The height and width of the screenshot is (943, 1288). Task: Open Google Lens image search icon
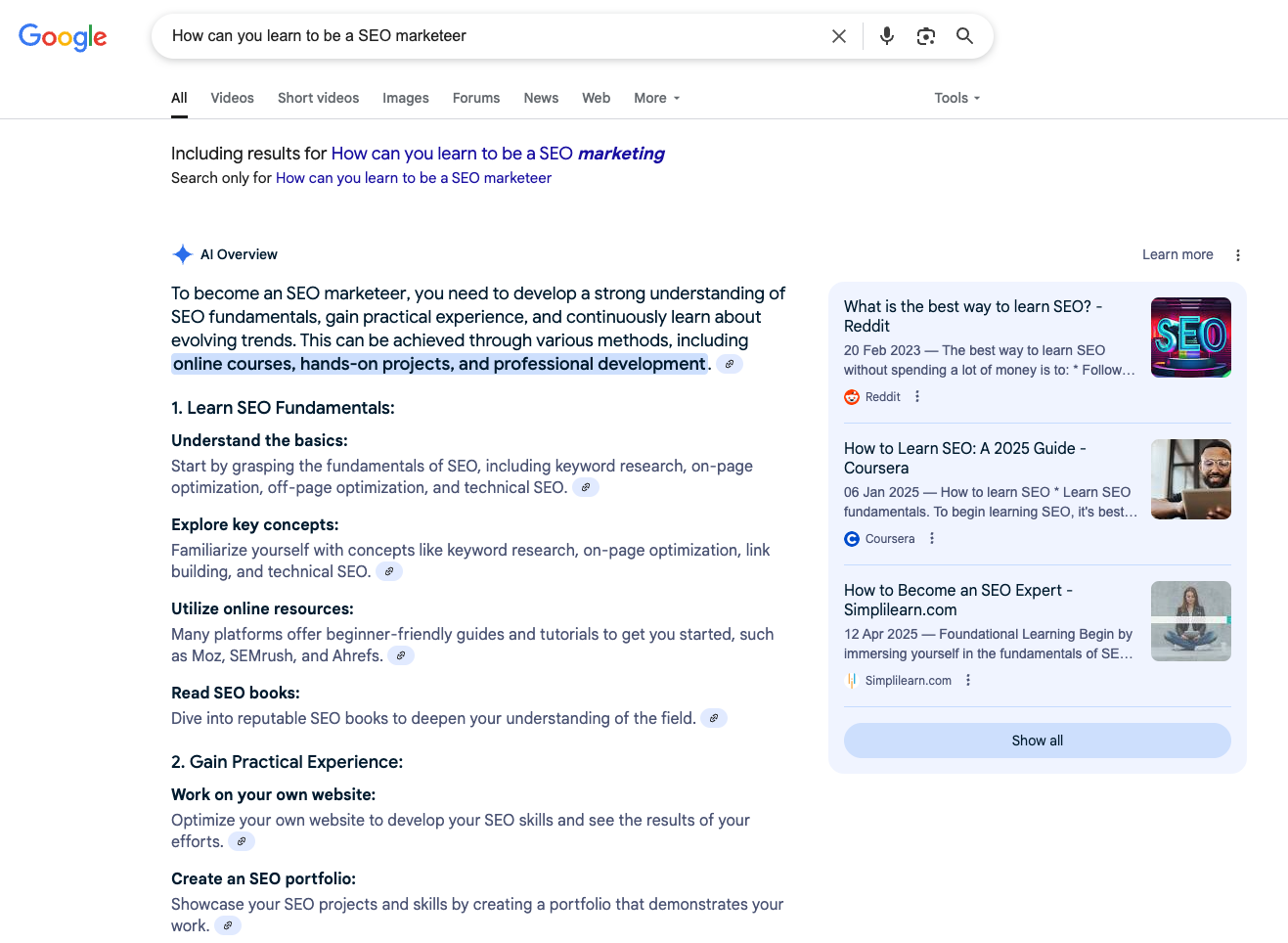tap(925, 36)
